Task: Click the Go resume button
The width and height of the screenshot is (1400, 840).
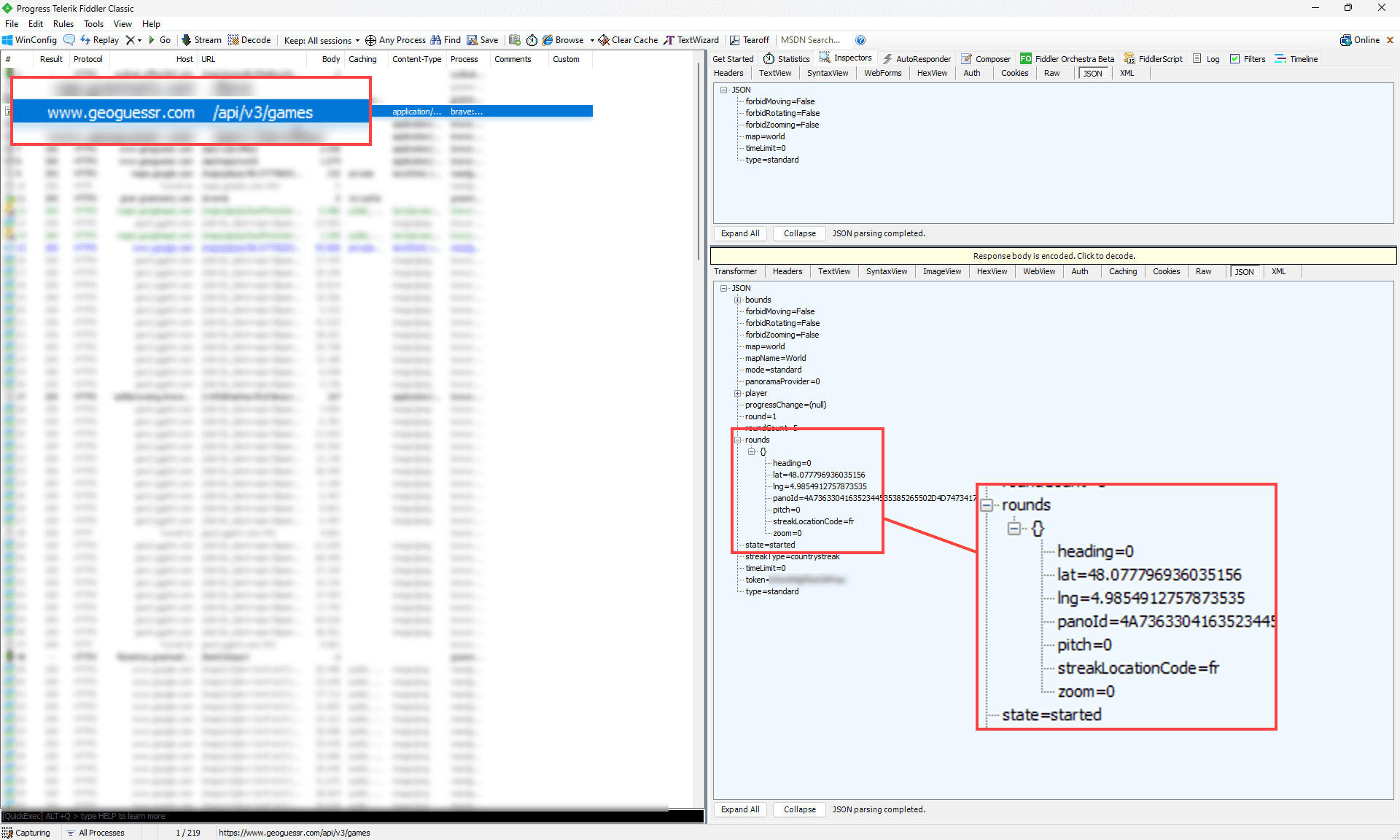Action: click(x=160, y=40)
